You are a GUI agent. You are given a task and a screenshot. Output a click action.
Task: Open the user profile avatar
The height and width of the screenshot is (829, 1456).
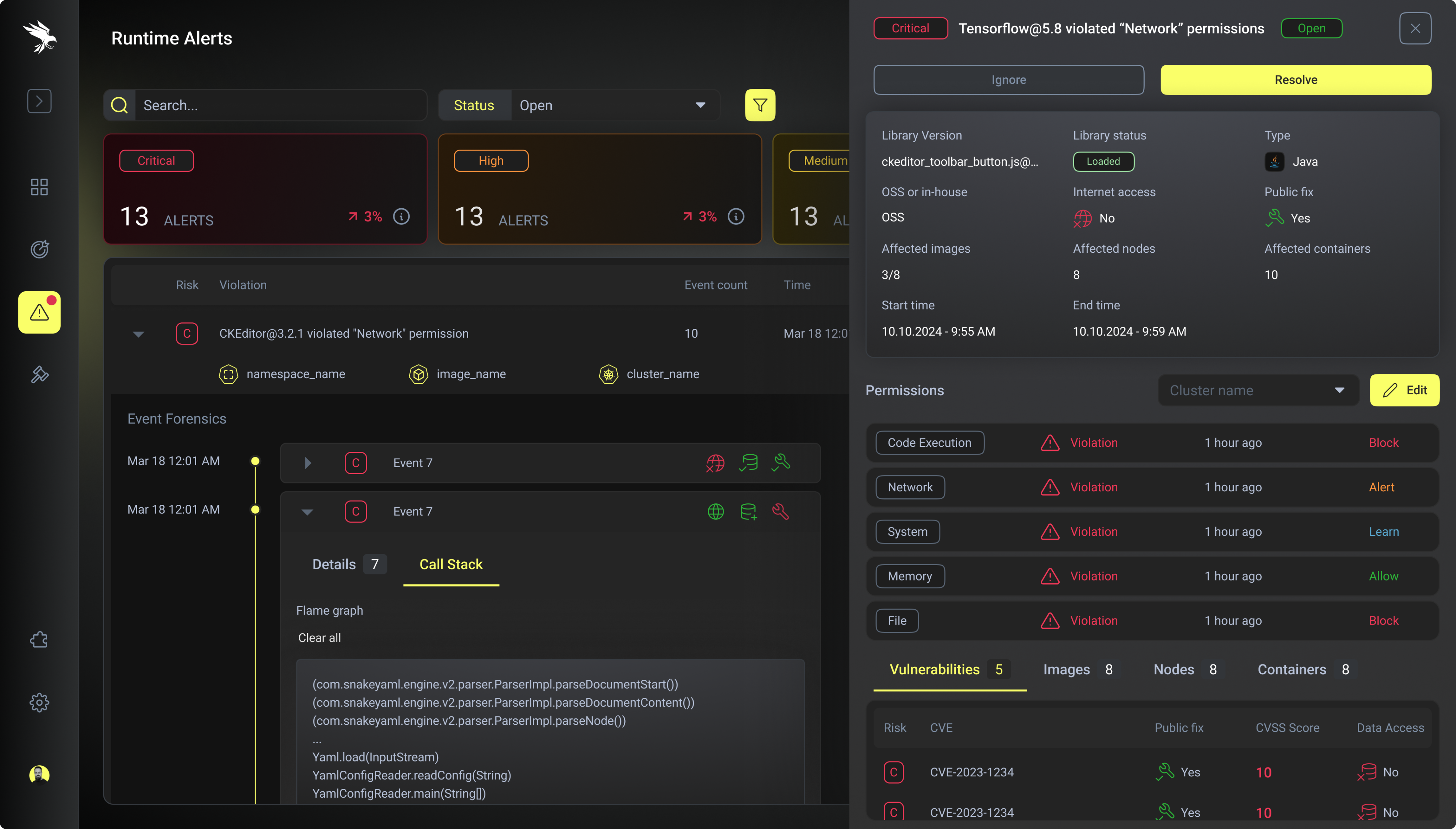39,774
